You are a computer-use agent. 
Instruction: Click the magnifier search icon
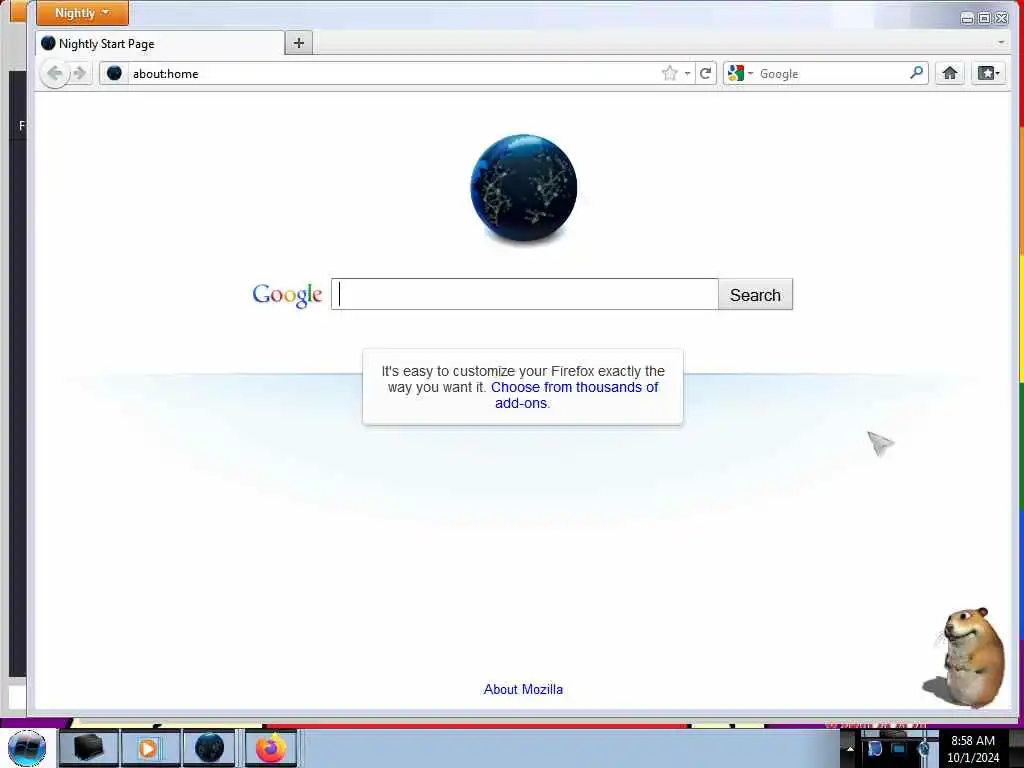coord(916,72)
